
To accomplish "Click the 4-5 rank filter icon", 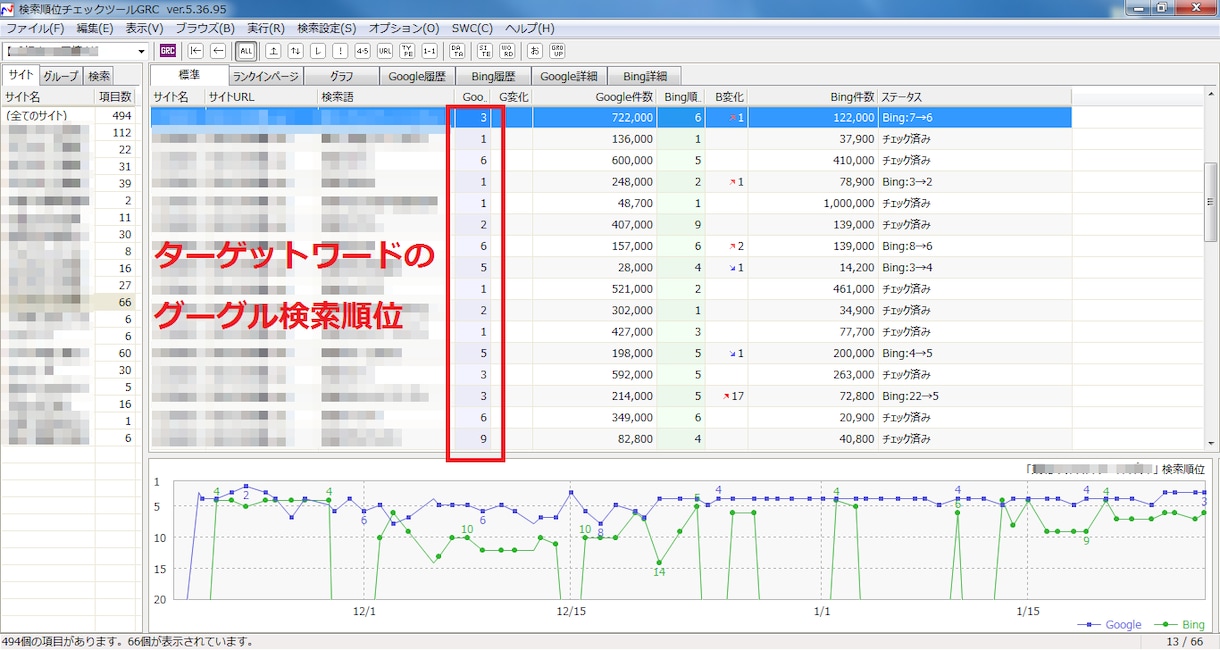I will click(x=362, y=50).
